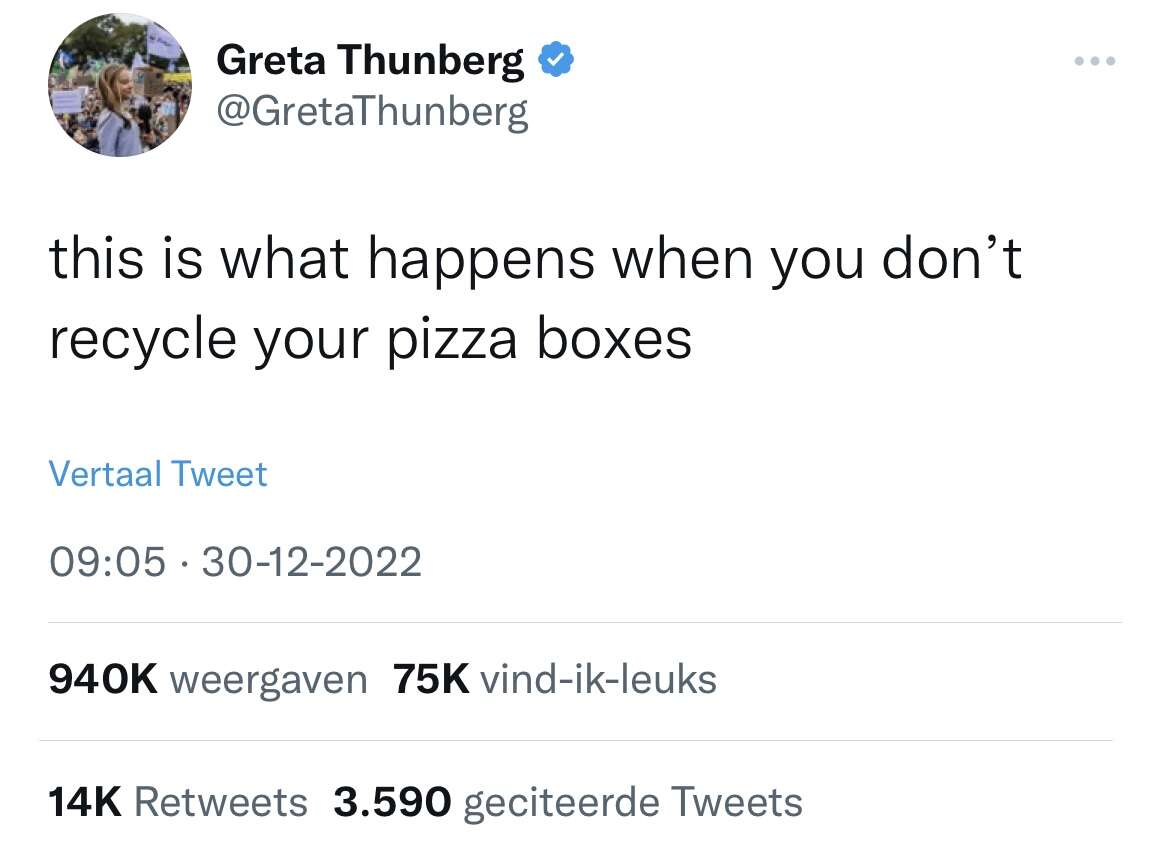Screen dimensions: 1170x852
Task: Click the 30-12-2022 date
Action: pos(312,562)
